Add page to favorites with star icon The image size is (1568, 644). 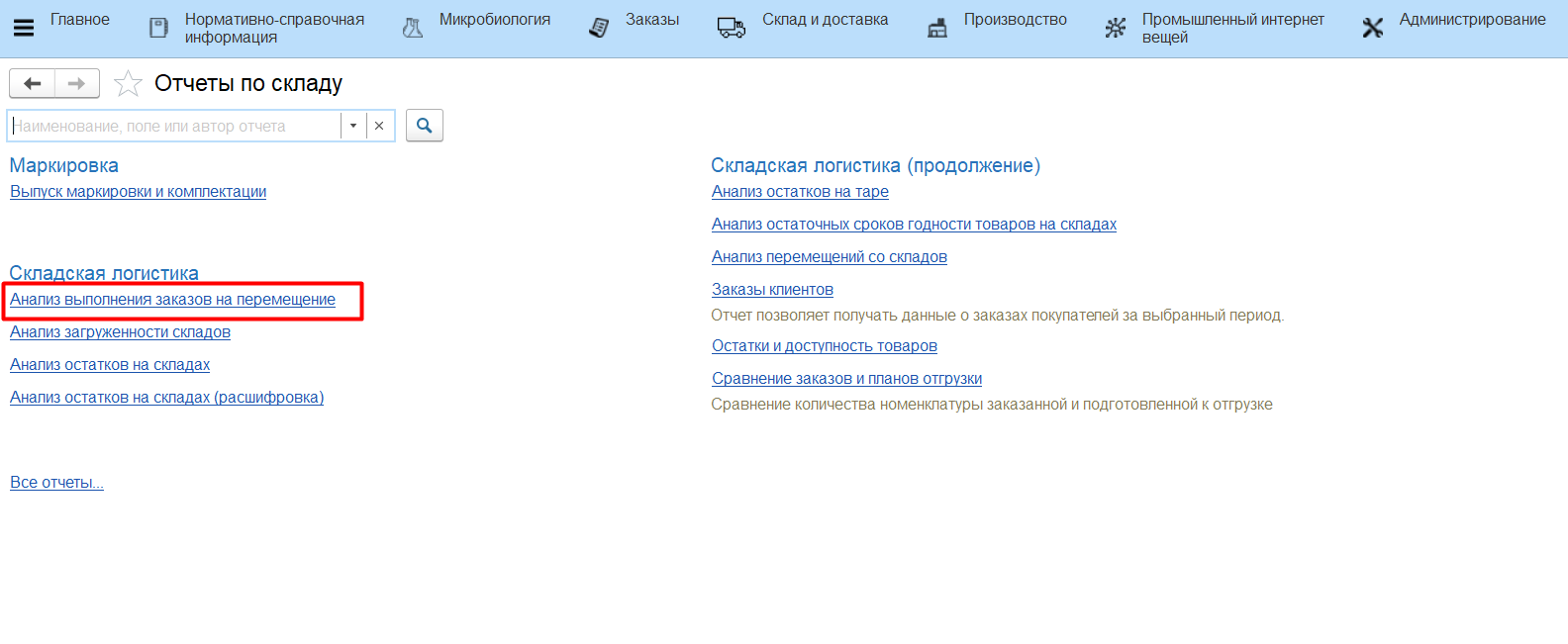tap(128, 84)
